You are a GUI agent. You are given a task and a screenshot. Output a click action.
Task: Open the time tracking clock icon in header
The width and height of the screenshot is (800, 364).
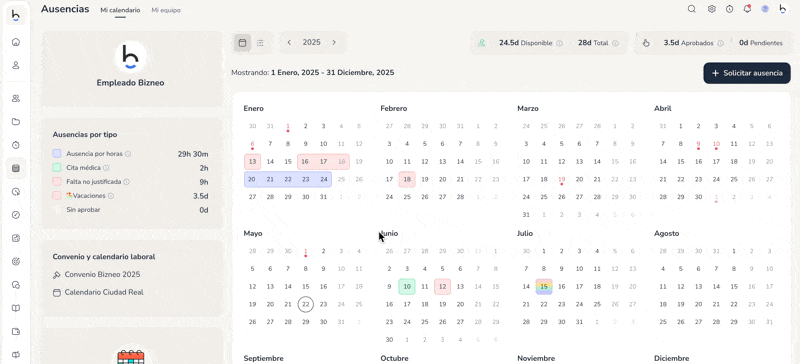click(730, 9)
